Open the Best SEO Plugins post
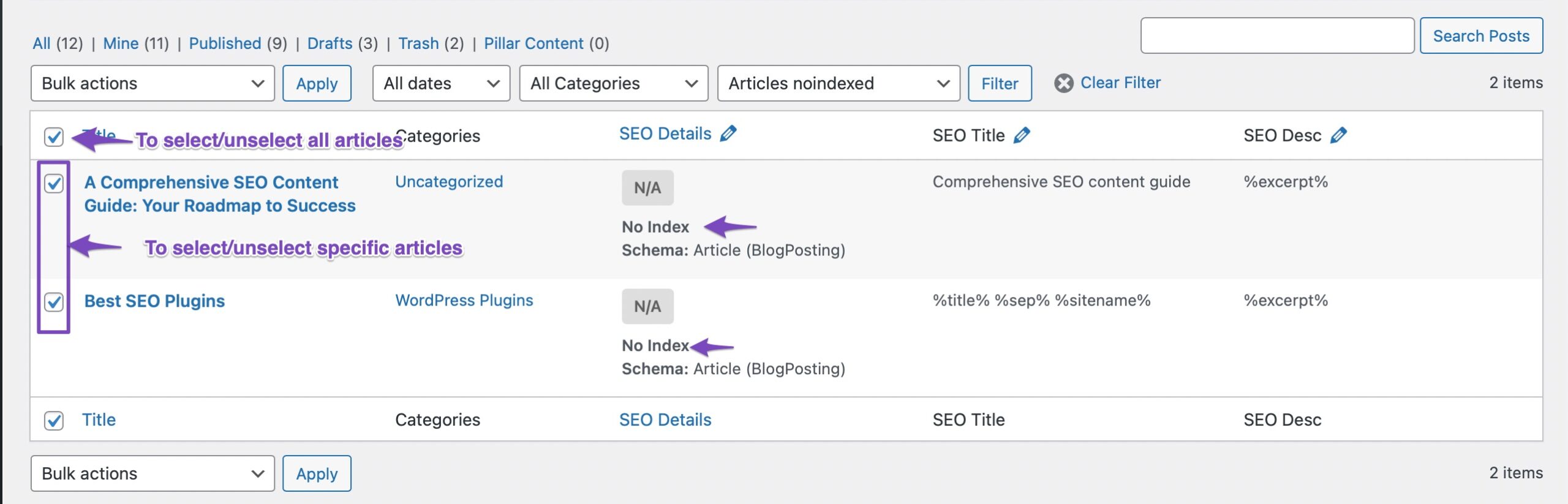 tap(154, 301)
